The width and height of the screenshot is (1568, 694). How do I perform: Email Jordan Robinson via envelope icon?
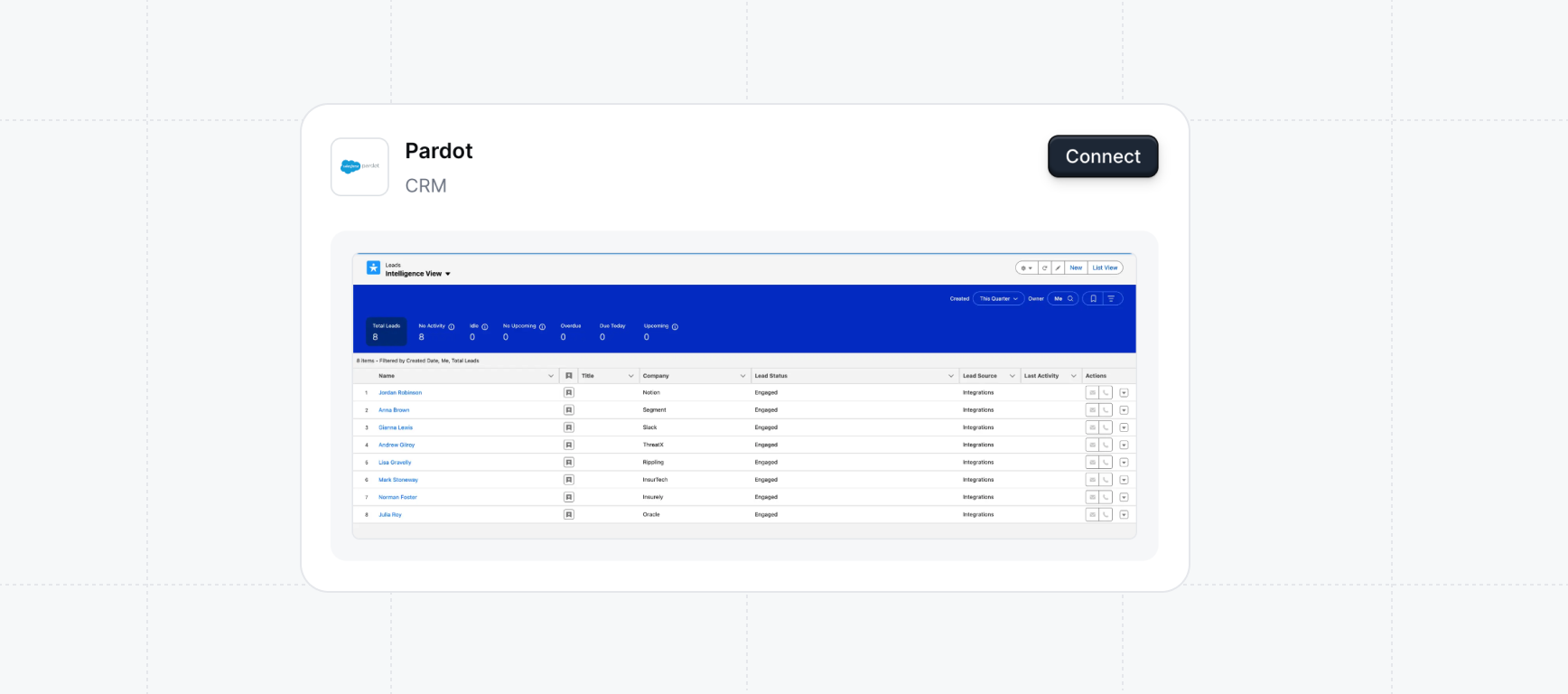pyautogui.click(x=1092, y=393)
